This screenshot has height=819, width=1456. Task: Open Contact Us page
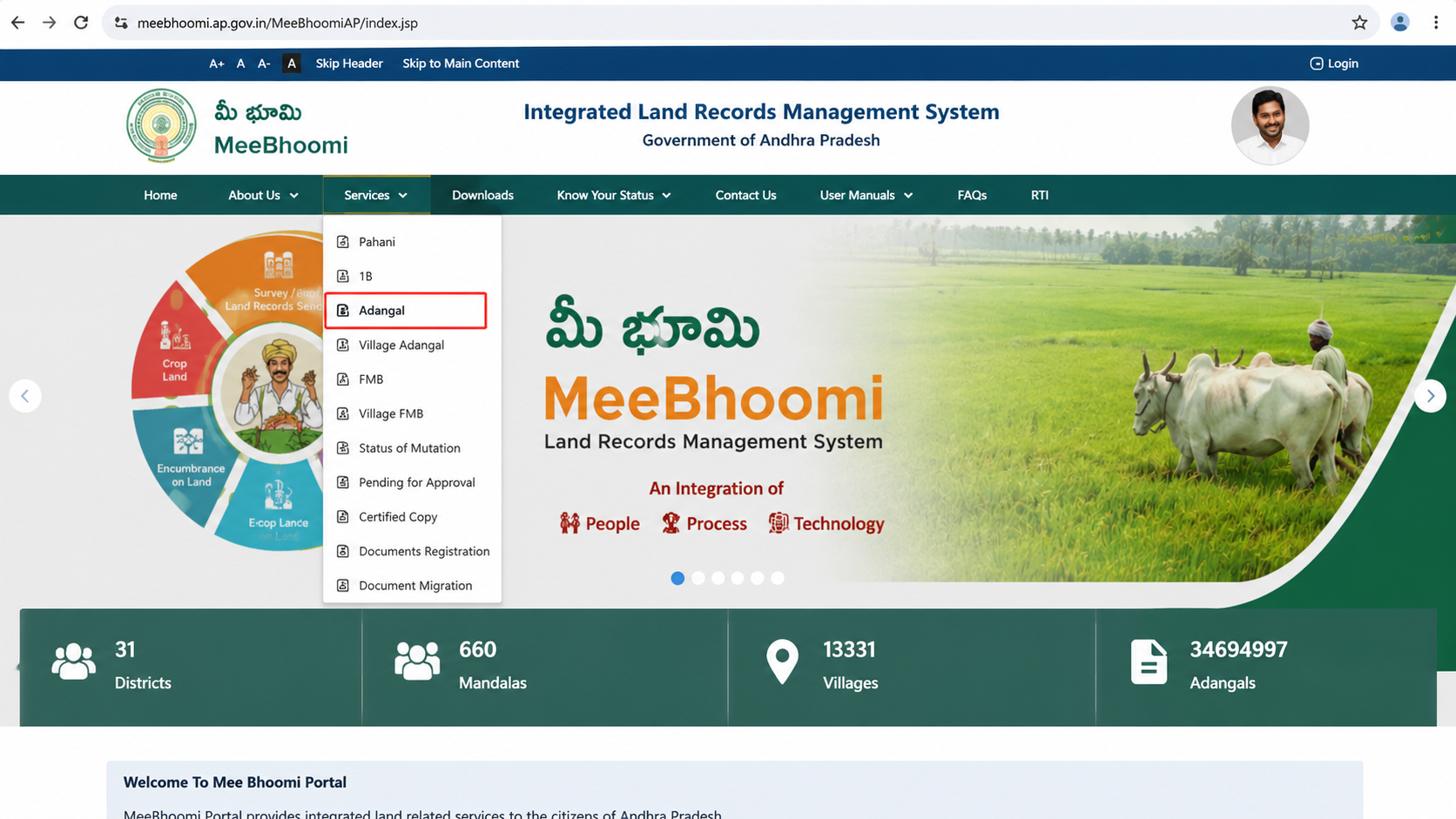[x=745, y=195]
